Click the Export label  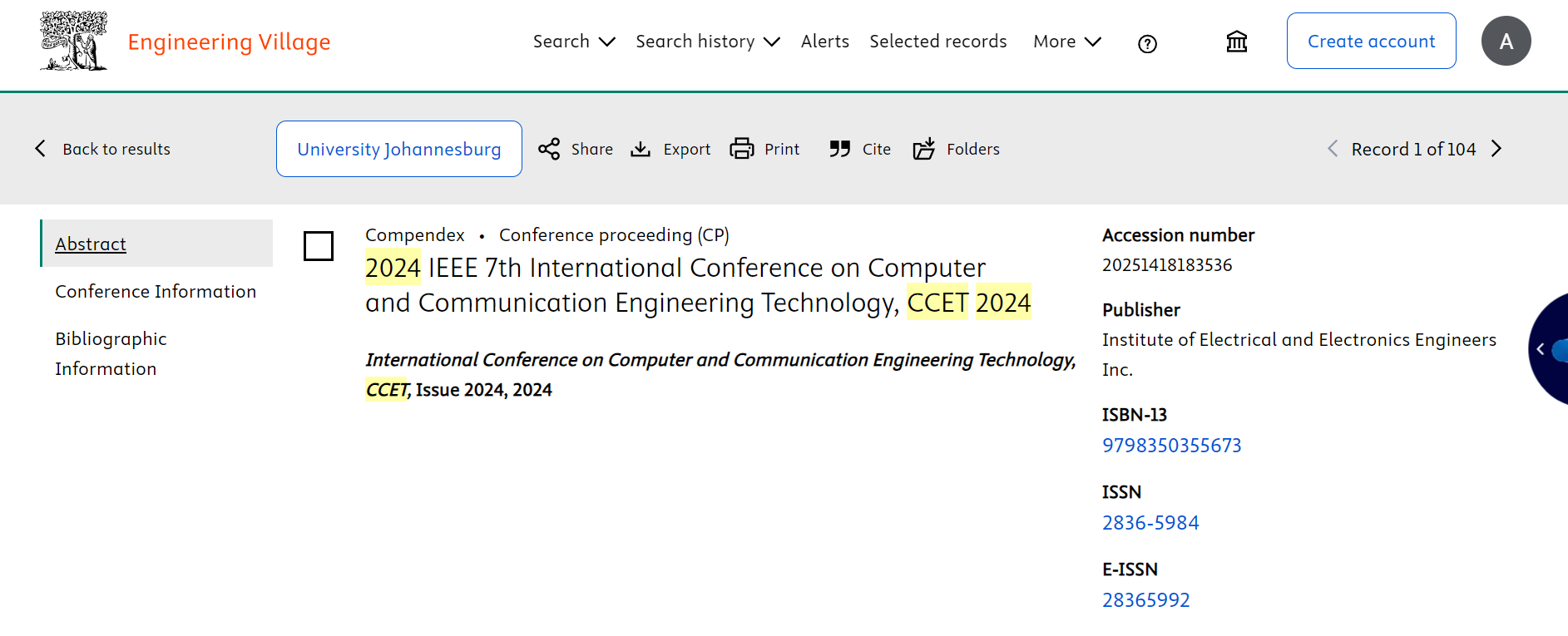point(687,149)
